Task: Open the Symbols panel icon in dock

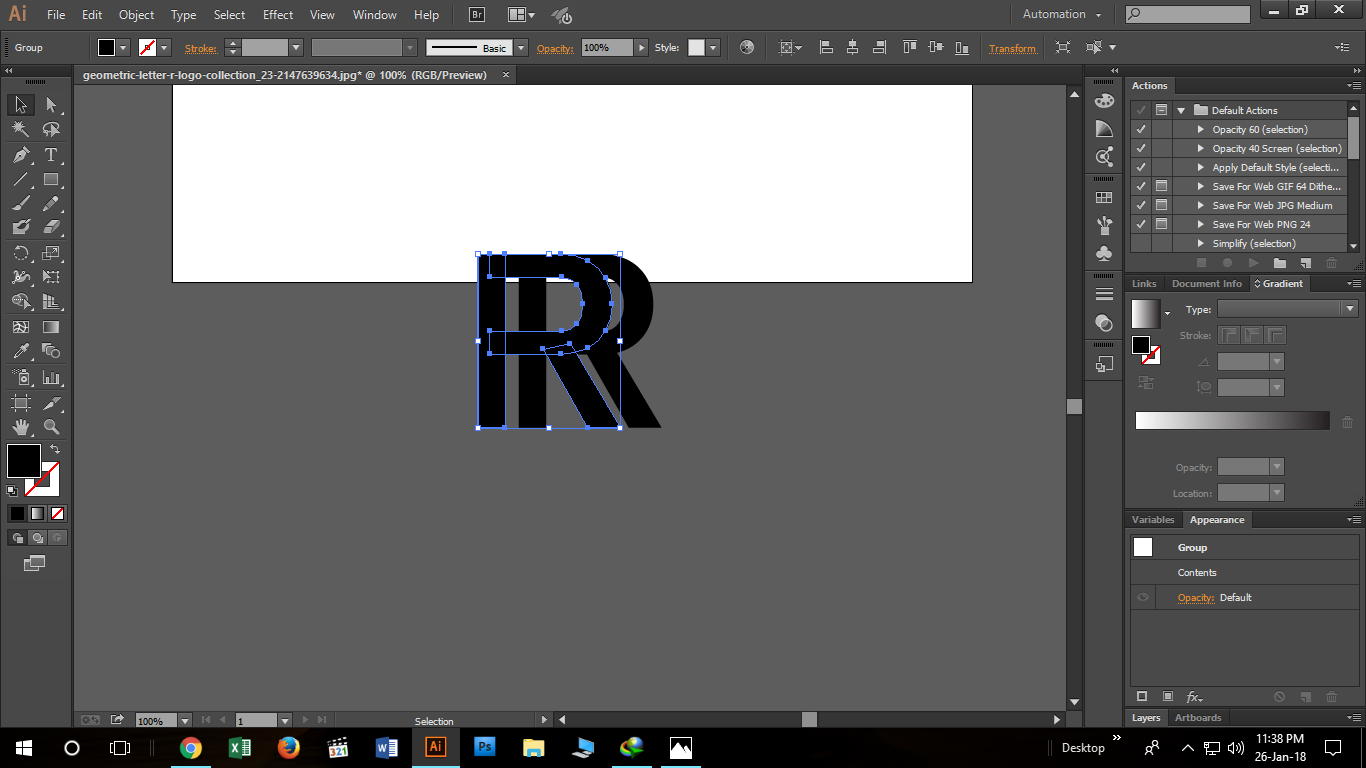Action: click(1104, 254)
